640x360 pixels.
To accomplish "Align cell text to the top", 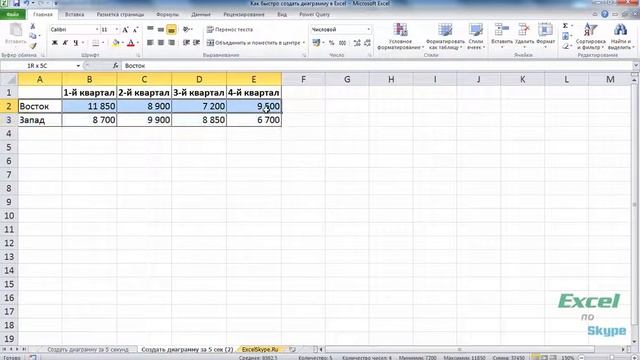I will click(x=150, y=29).
